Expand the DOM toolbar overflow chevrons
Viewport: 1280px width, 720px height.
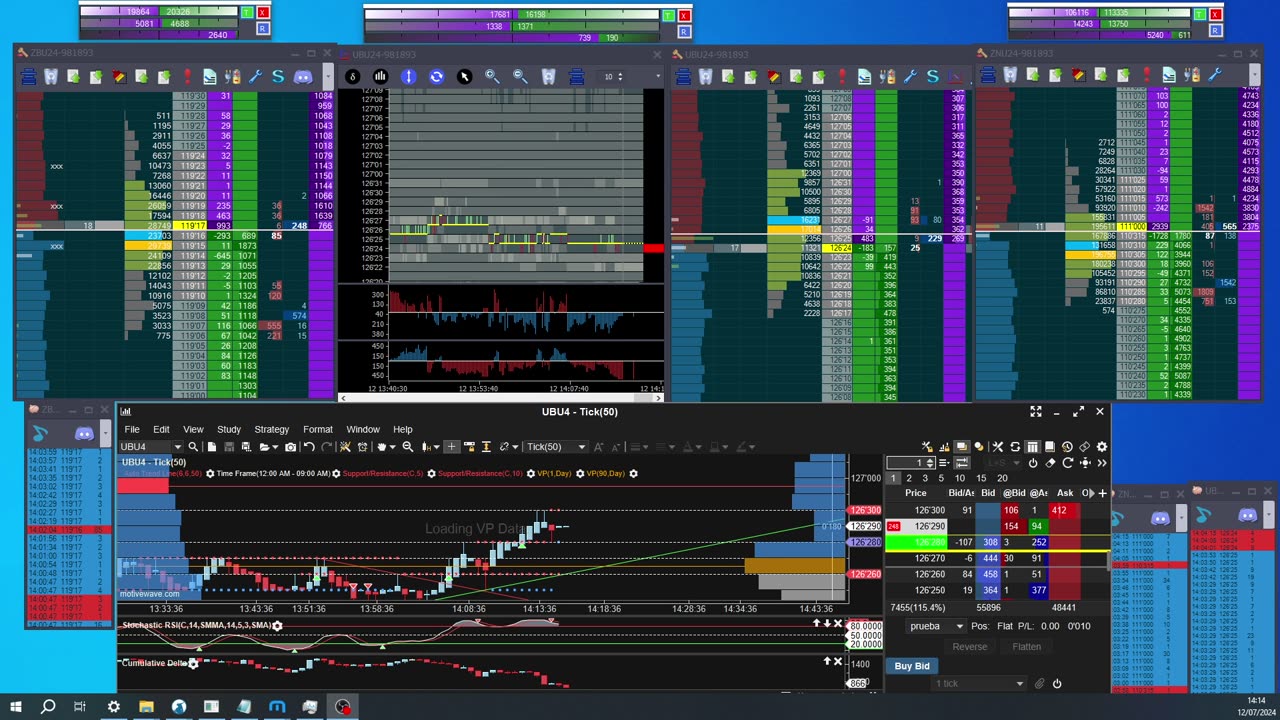(x=1102, y=463)
